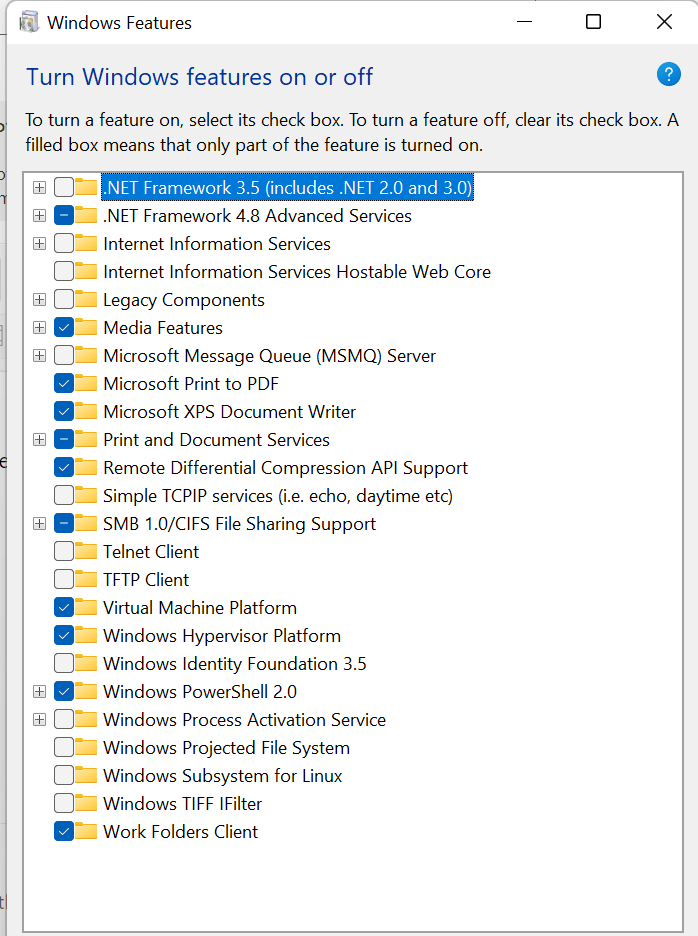Screen dimensions: 698x936
Task: Click folder icon beside Windows TIFF IFilter
Action: [86, 803]
